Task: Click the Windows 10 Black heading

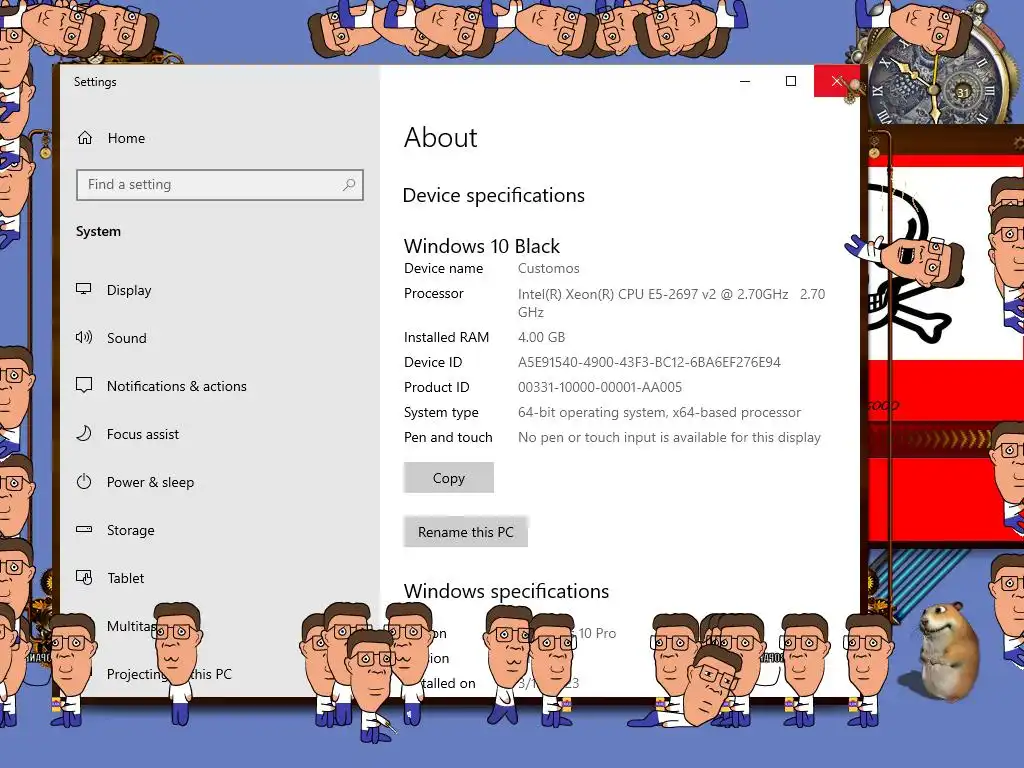Action: [482, 246]
